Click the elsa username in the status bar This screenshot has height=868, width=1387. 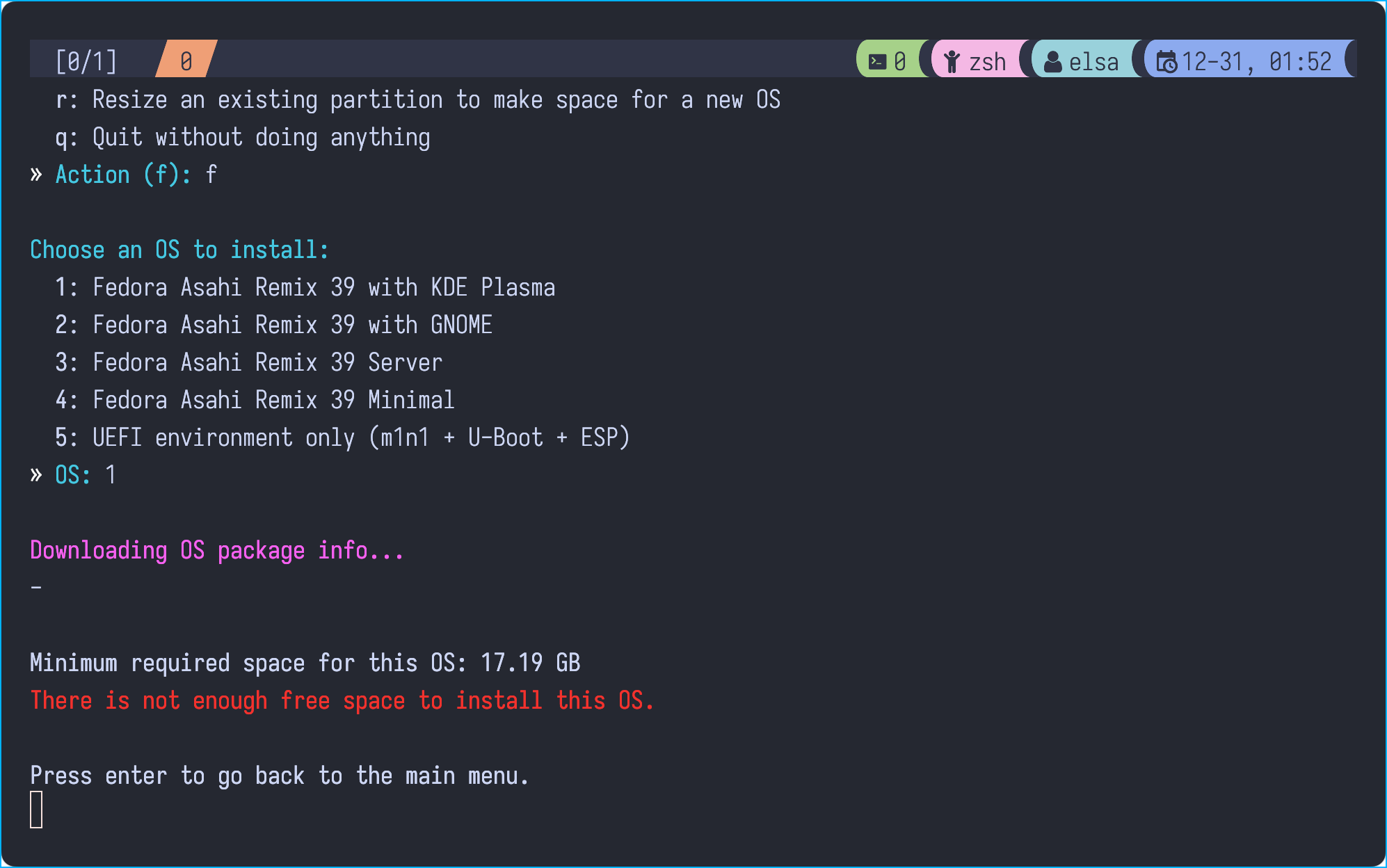coord(1093,62)
